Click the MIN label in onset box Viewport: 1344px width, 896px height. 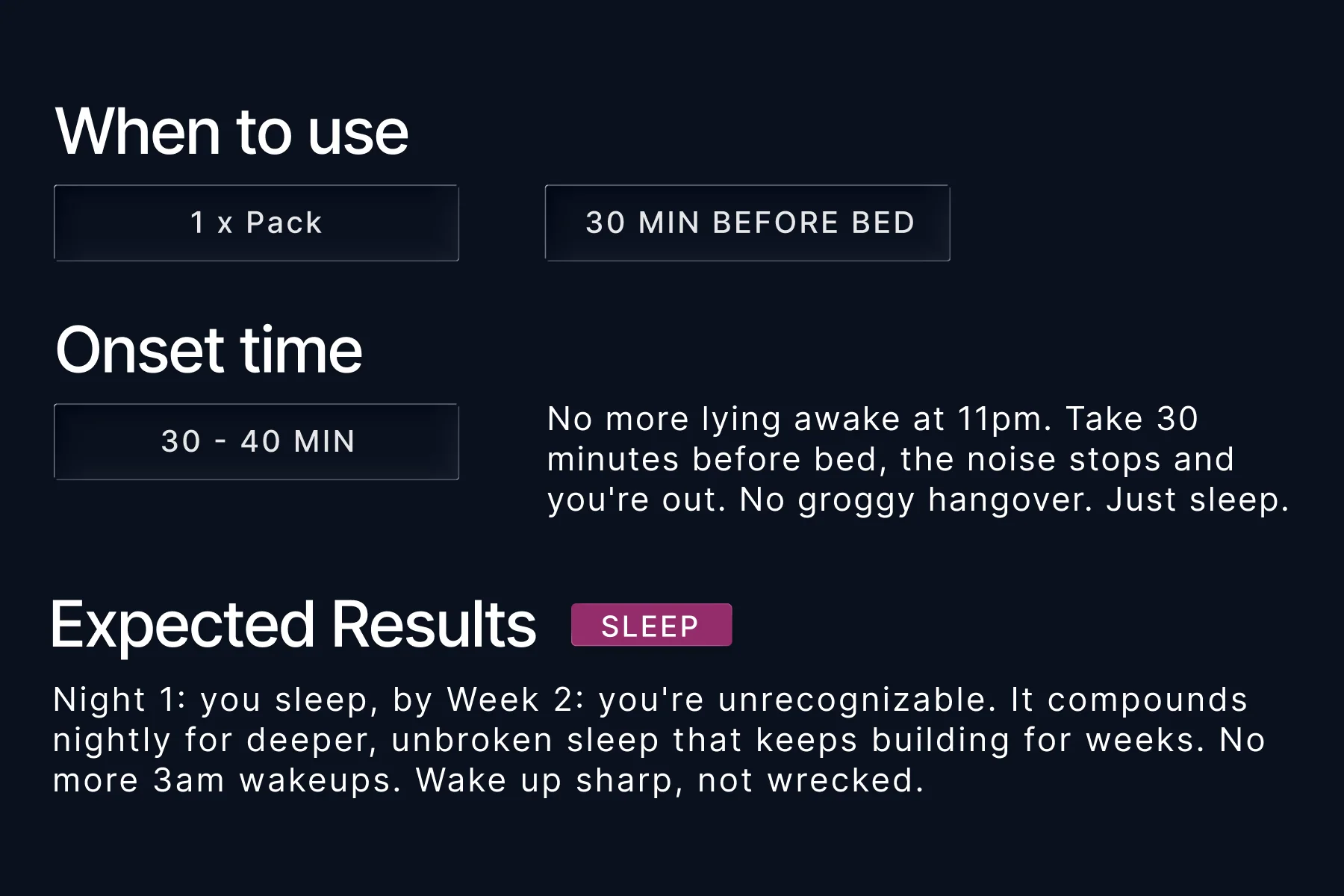click(x=325, y=441)
